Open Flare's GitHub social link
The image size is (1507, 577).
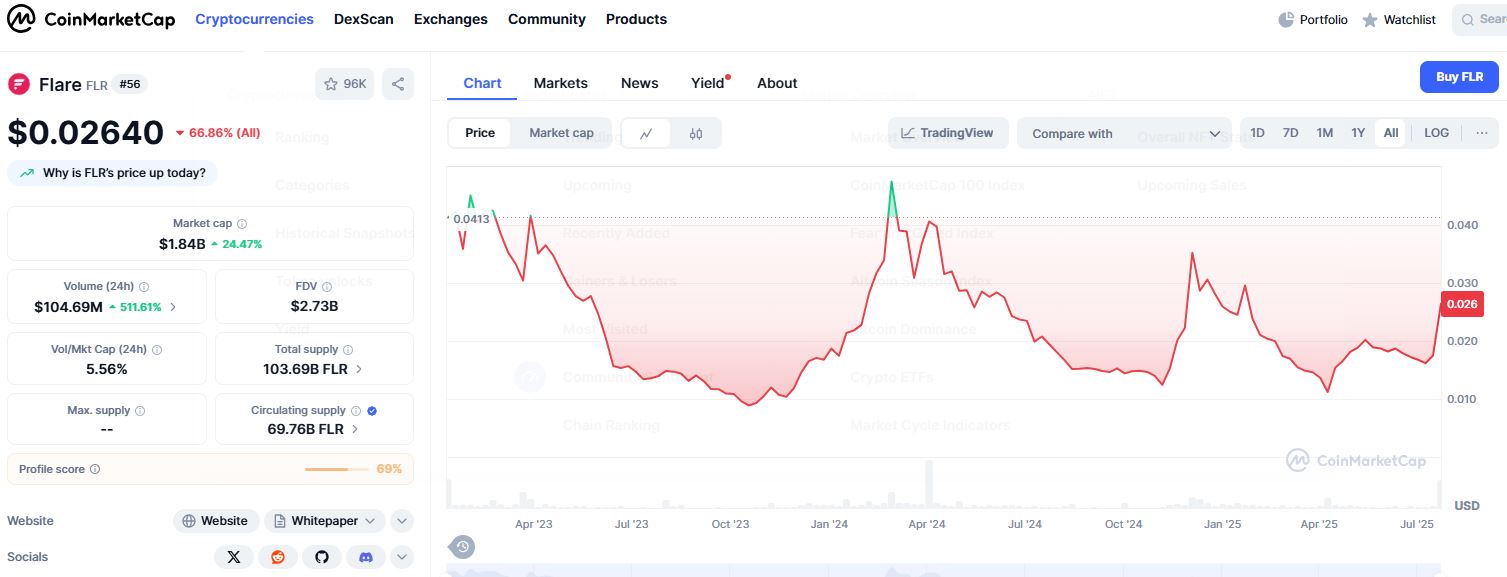[x=322, y=557]
